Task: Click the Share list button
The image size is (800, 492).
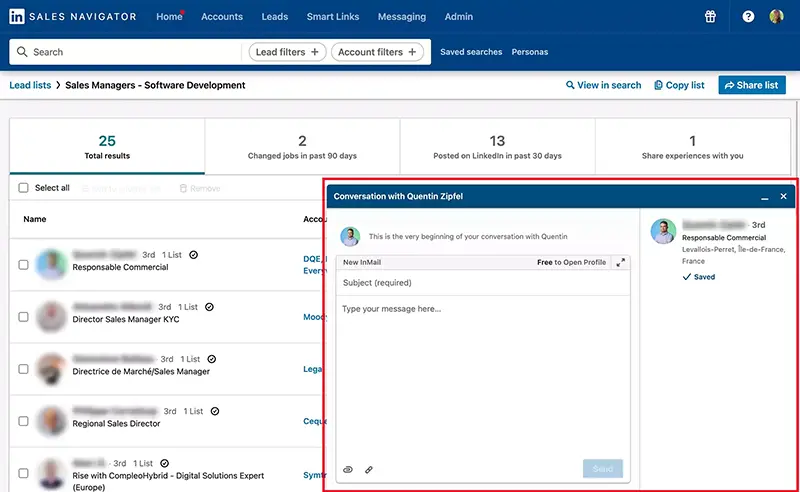Action: click(752, 85)
